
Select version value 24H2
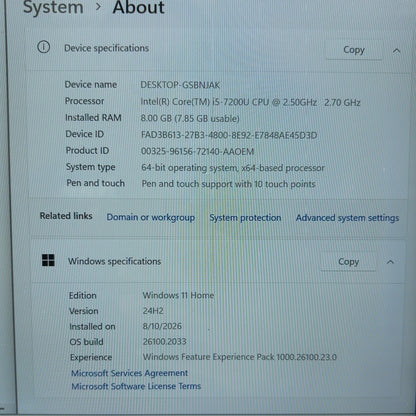pos(153,311)
